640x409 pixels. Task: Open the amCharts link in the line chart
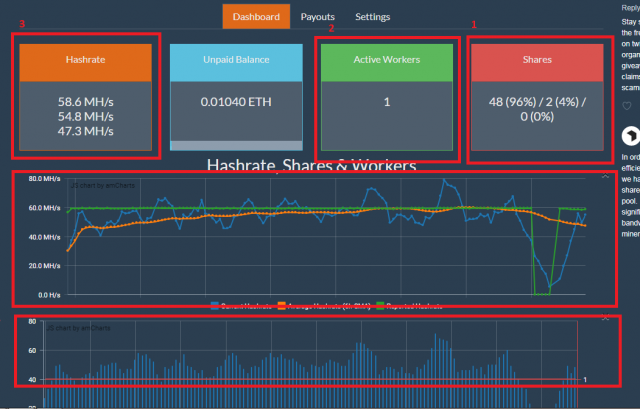(x=95, y=185)
